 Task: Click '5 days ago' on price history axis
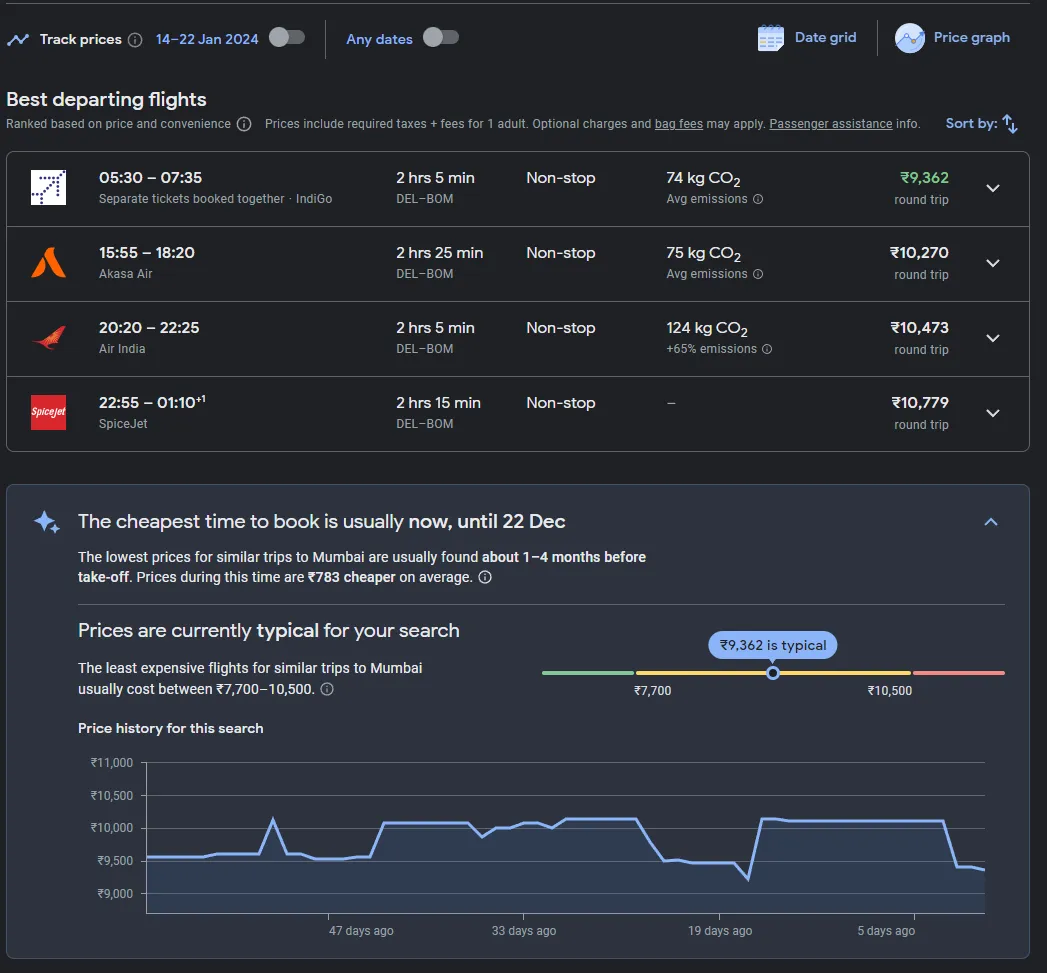pyautogui.click(x=886, y=930)
